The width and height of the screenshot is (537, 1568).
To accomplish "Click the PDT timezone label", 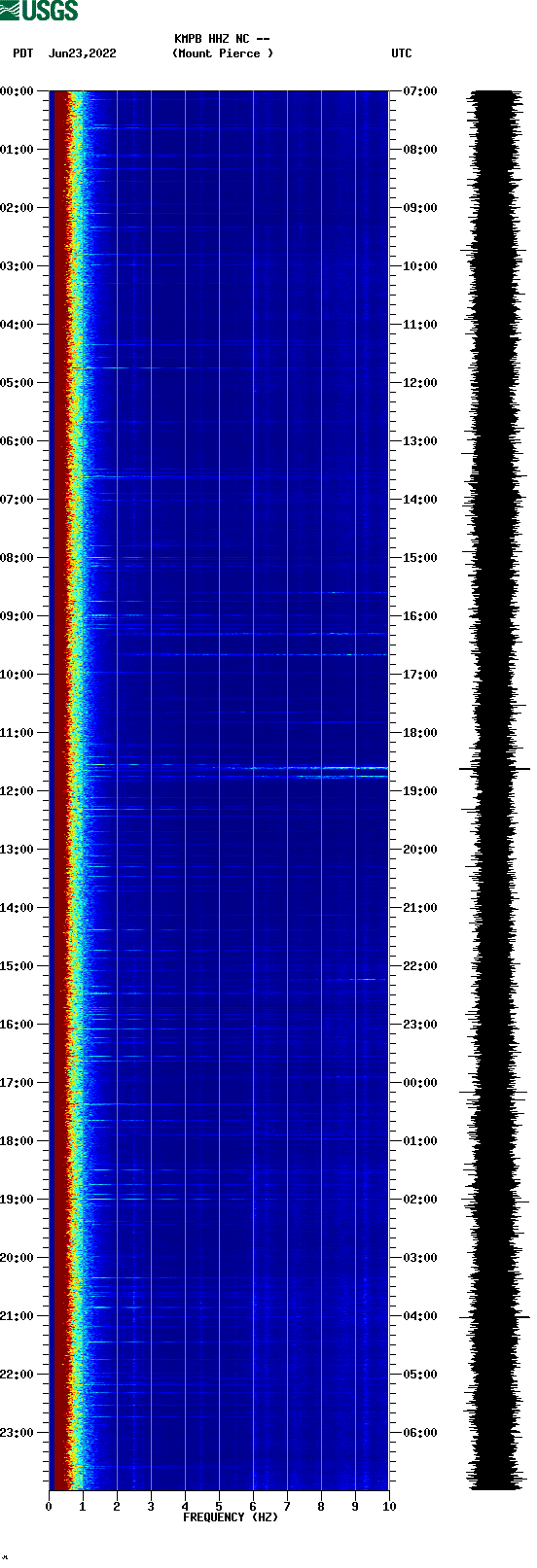I will [23, 53].
